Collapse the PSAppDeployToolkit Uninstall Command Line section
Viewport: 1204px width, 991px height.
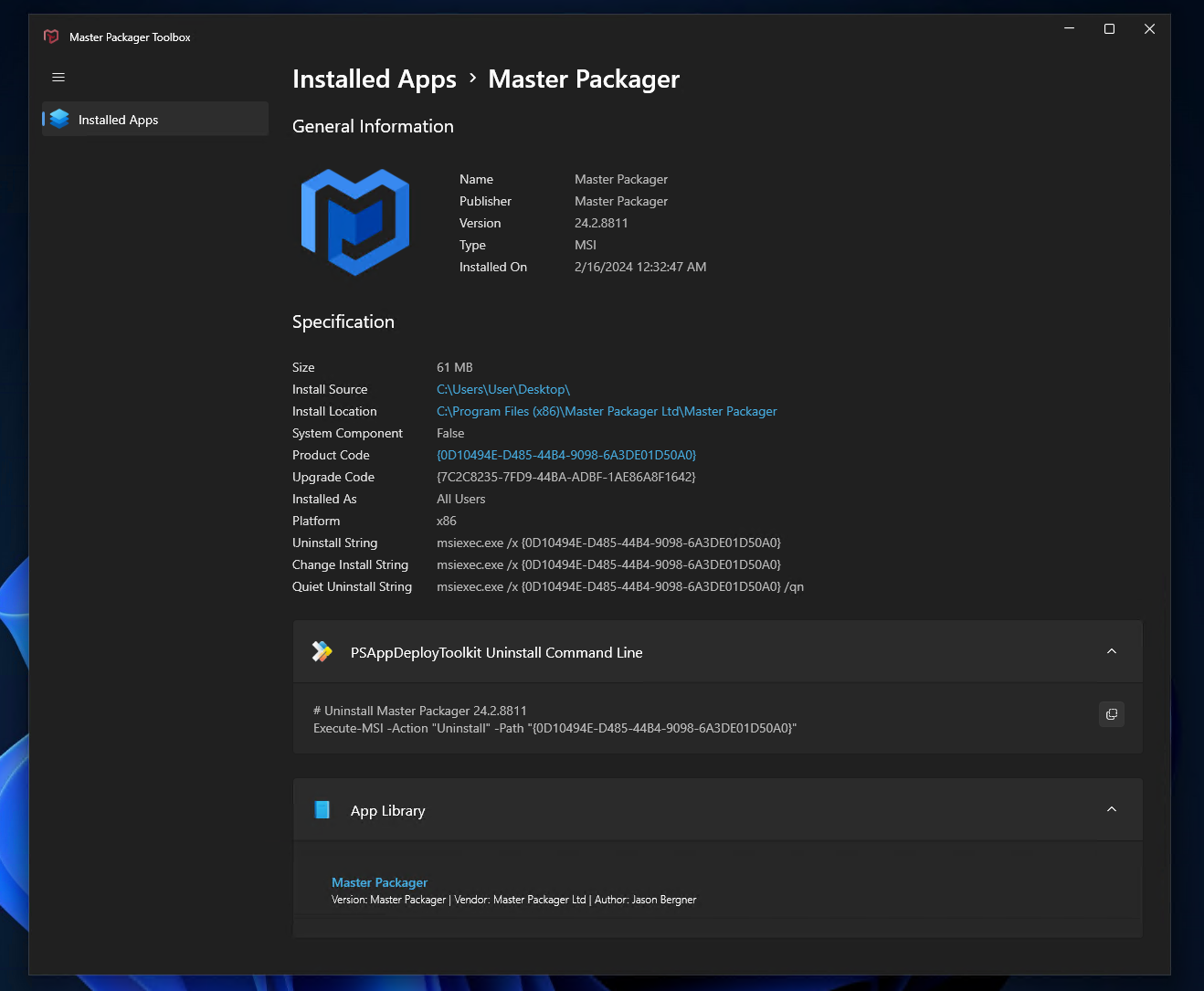tap(1112, 651)
